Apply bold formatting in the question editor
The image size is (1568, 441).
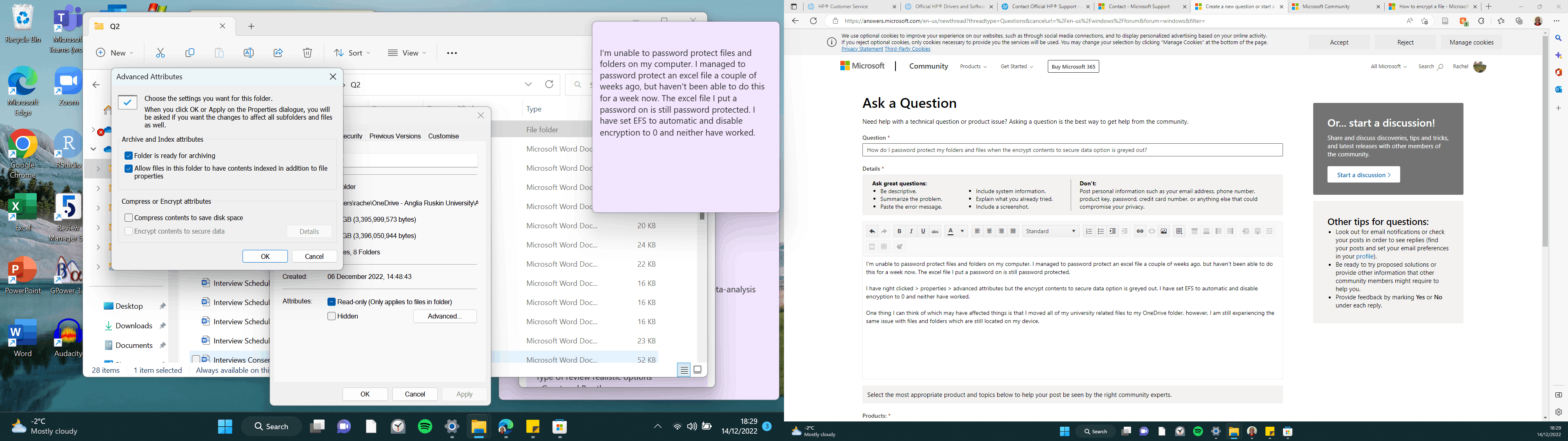pos(900,231)
